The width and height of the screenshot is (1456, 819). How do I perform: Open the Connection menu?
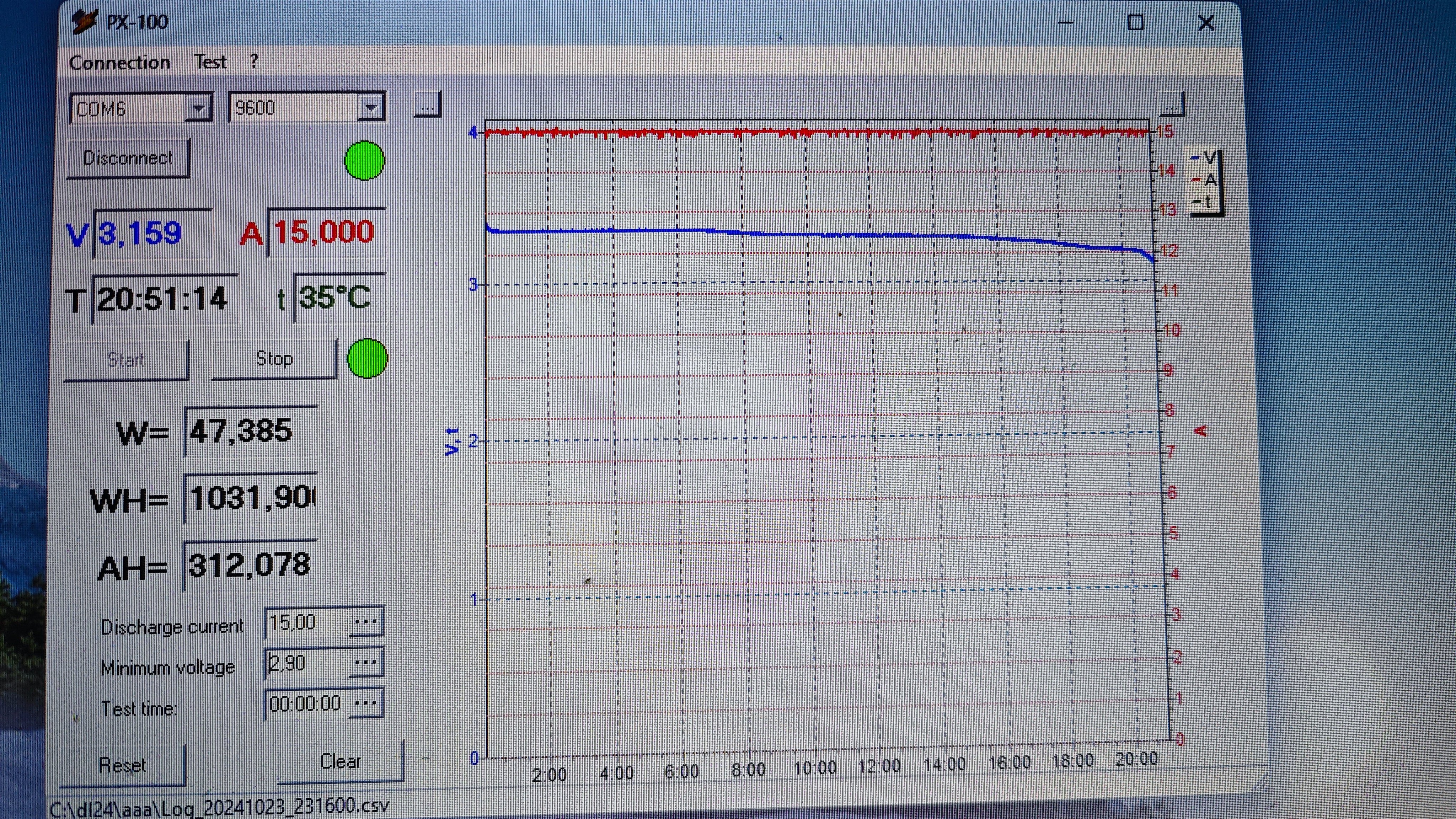(119, 62)
